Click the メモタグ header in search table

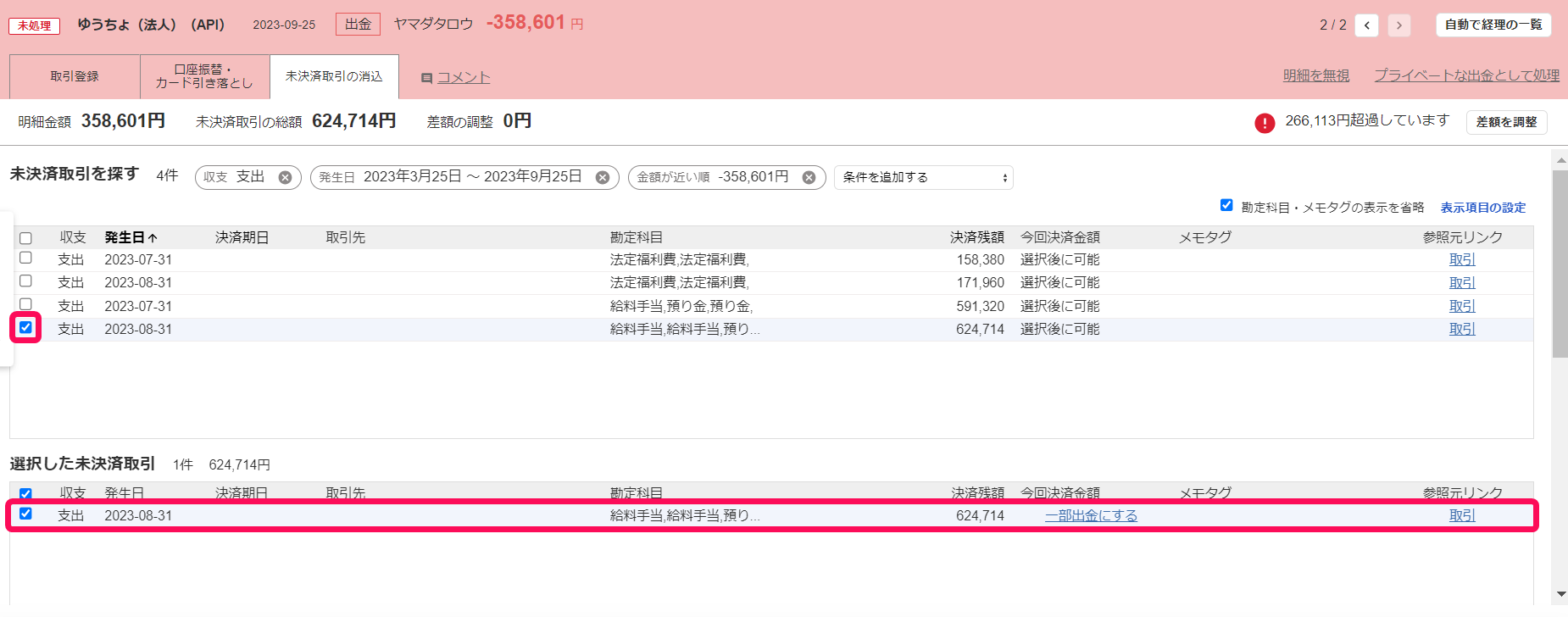coord(1205,237)
